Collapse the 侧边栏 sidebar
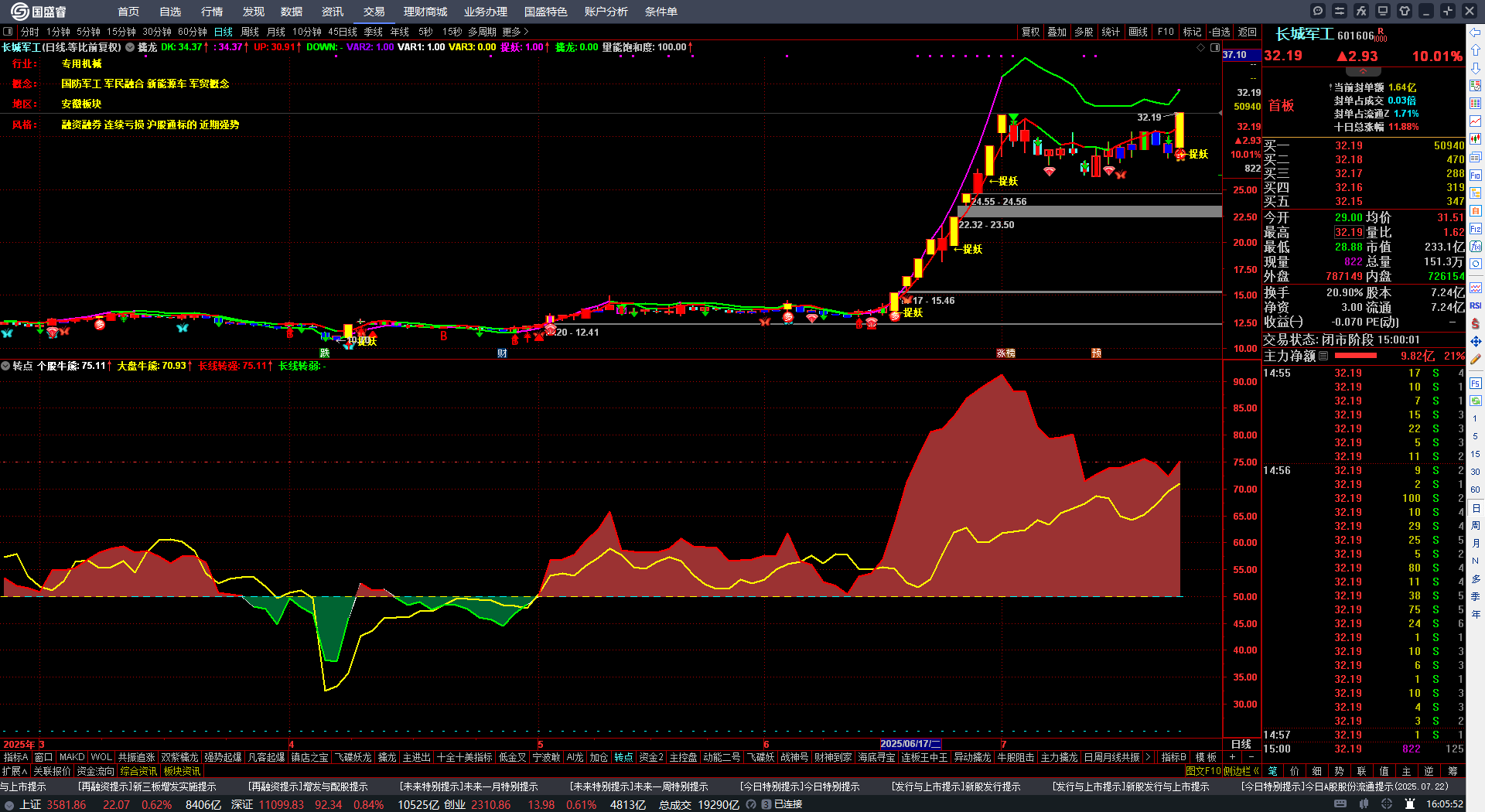Image resolution: width=1485 pixels, height=812 pixels. 1241,771
